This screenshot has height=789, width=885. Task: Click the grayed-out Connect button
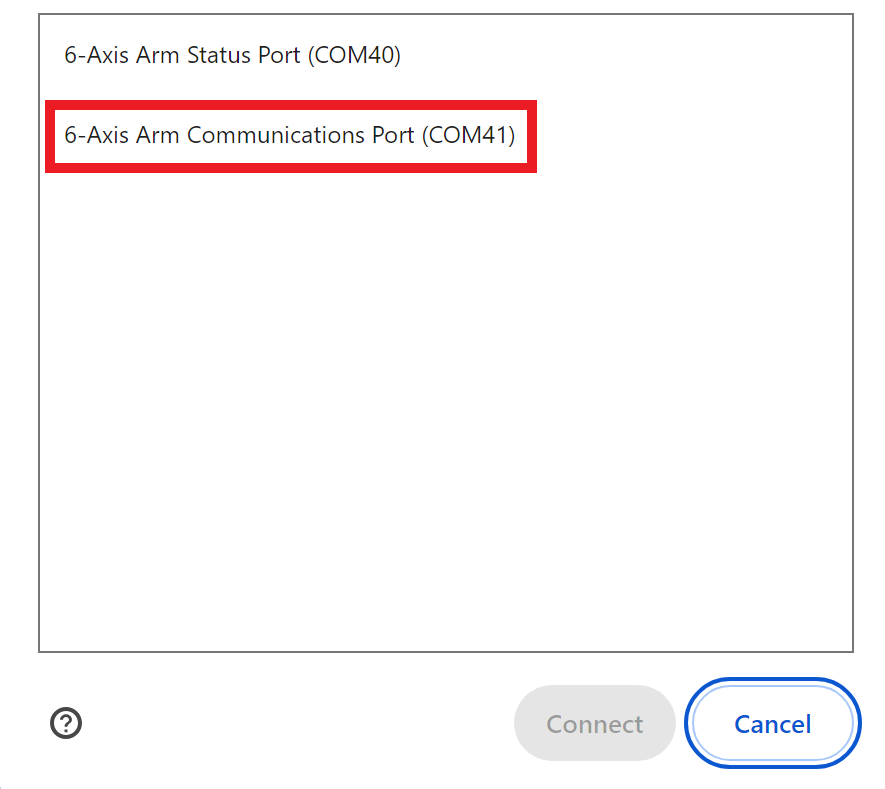(x=594, y=723)
